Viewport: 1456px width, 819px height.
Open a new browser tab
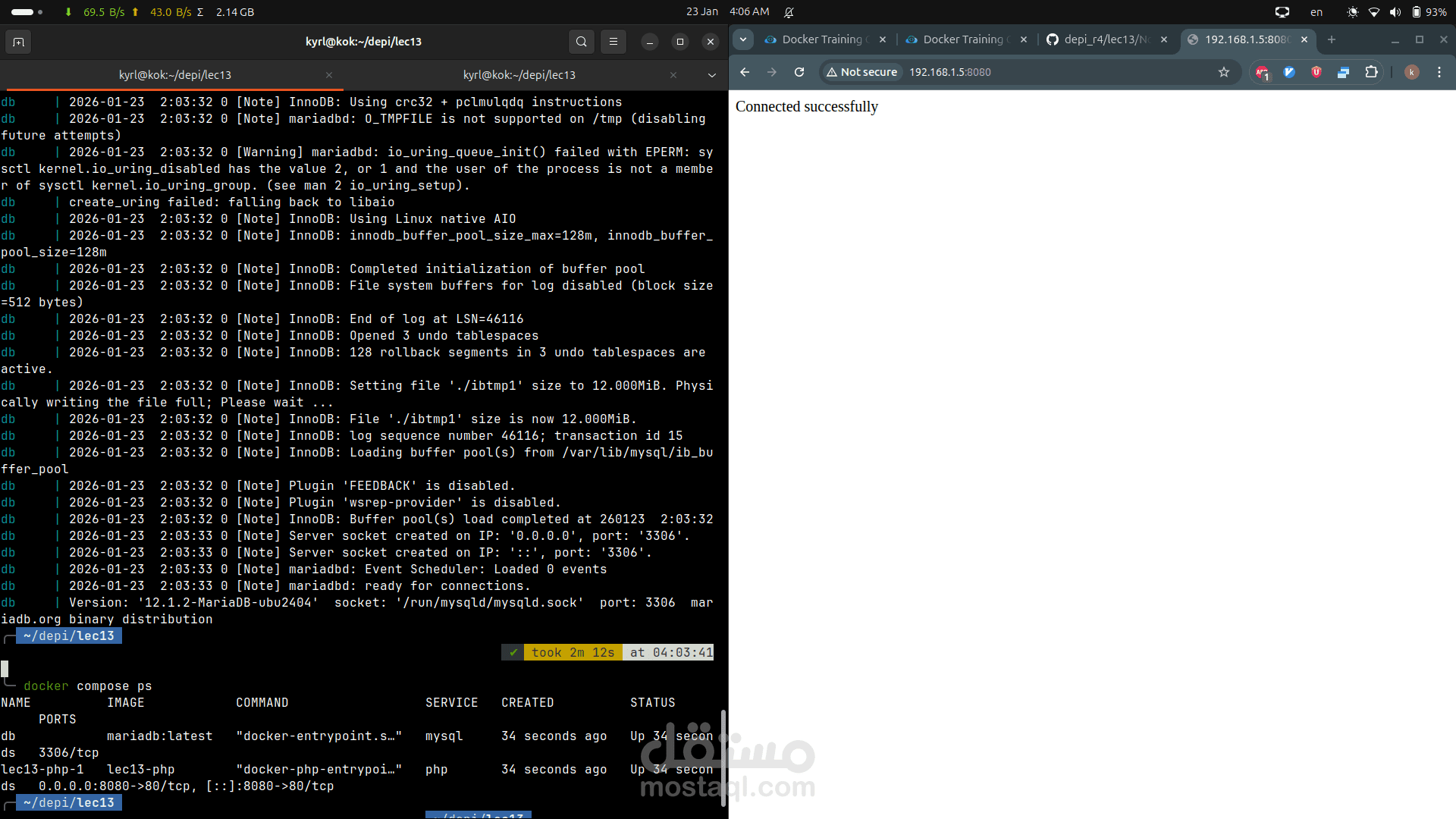(x=1332, y=39)
